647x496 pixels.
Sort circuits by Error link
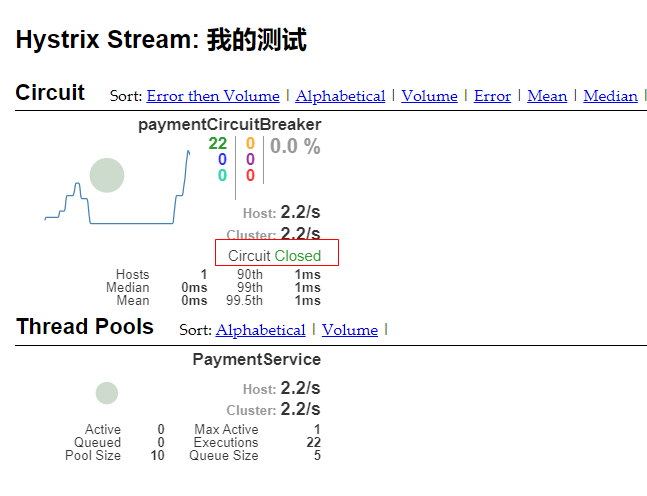492,96
